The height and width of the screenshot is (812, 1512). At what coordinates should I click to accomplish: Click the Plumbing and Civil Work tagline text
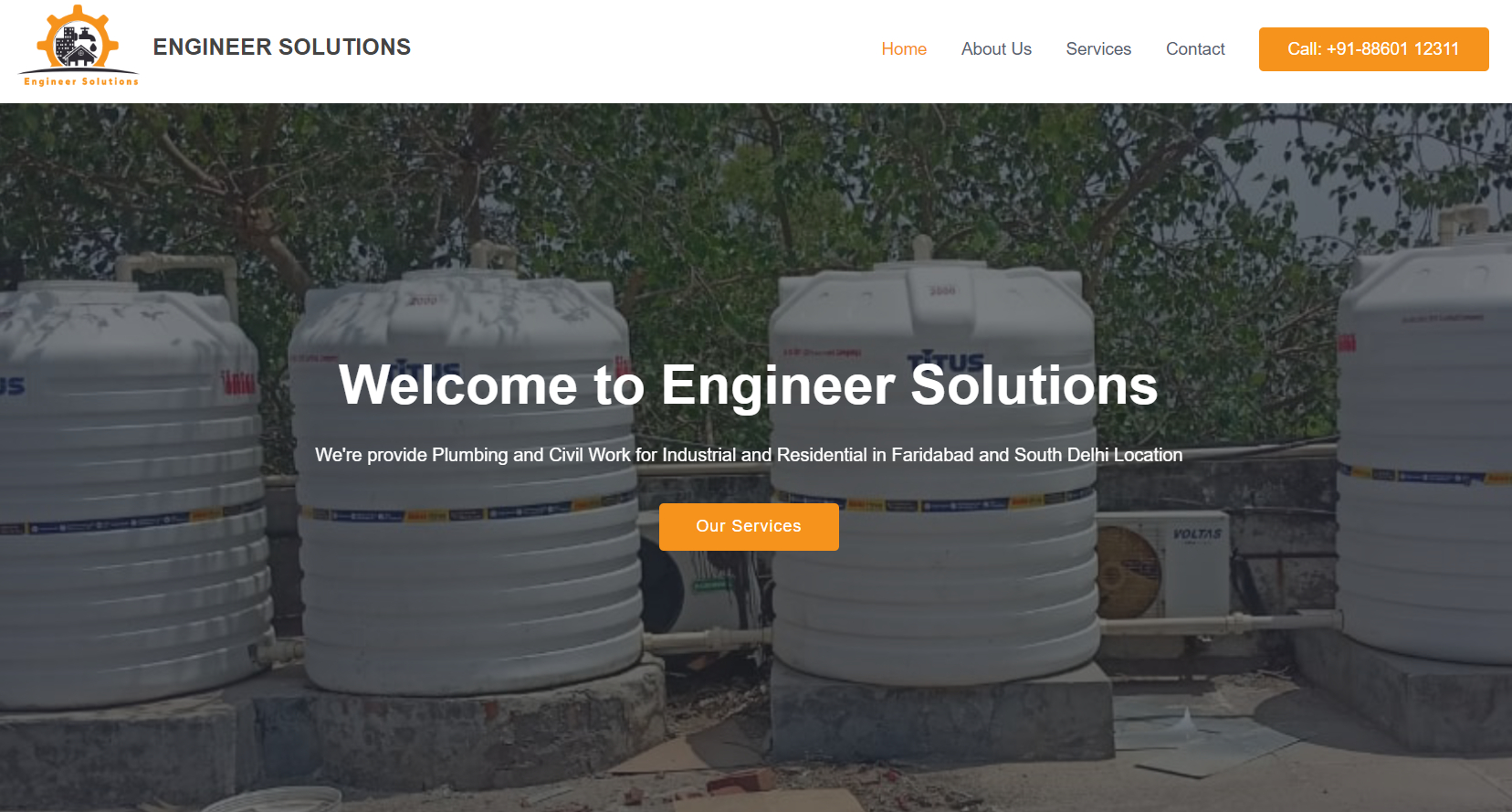point(749,455)
